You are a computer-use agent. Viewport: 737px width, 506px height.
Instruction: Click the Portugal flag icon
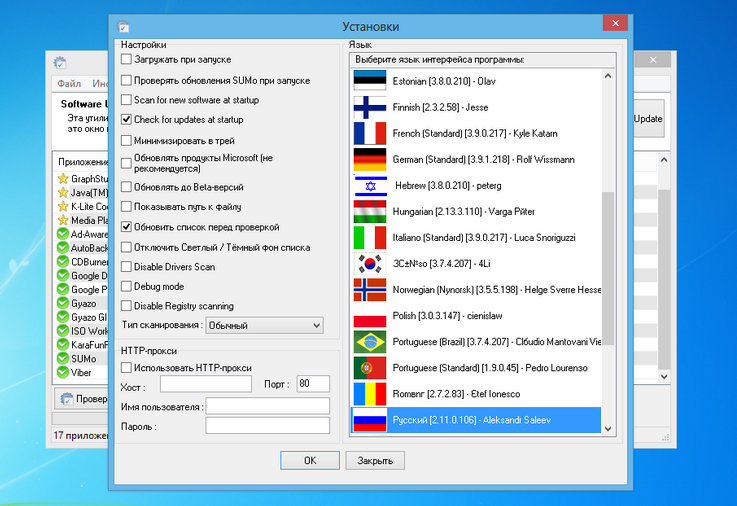pos(369,368)
